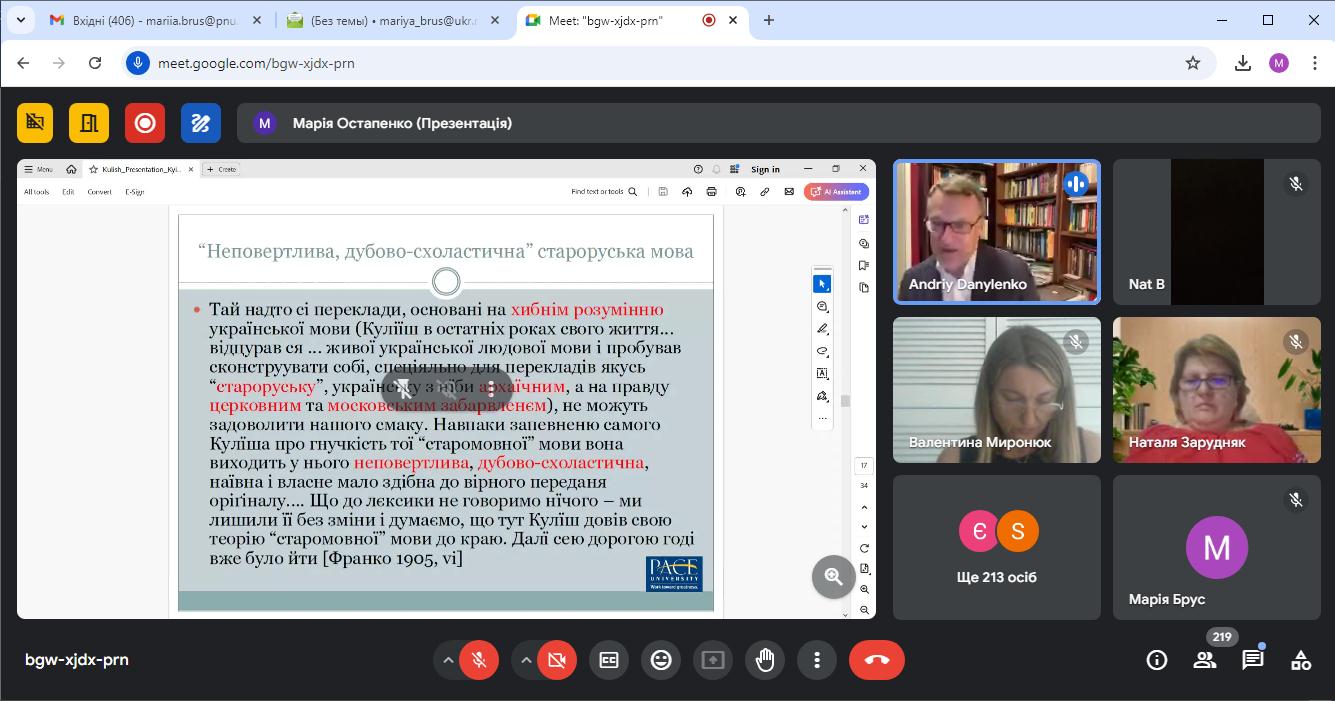1335x701 pixels.
Task: Open more options three-dot menu
Action: coord(817,660)
